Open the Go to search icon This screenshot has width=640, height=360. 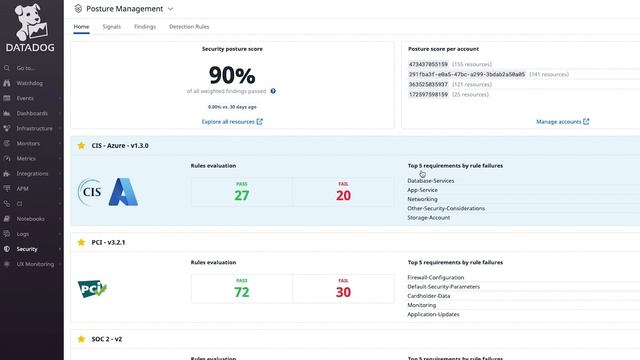coord(7,68)
